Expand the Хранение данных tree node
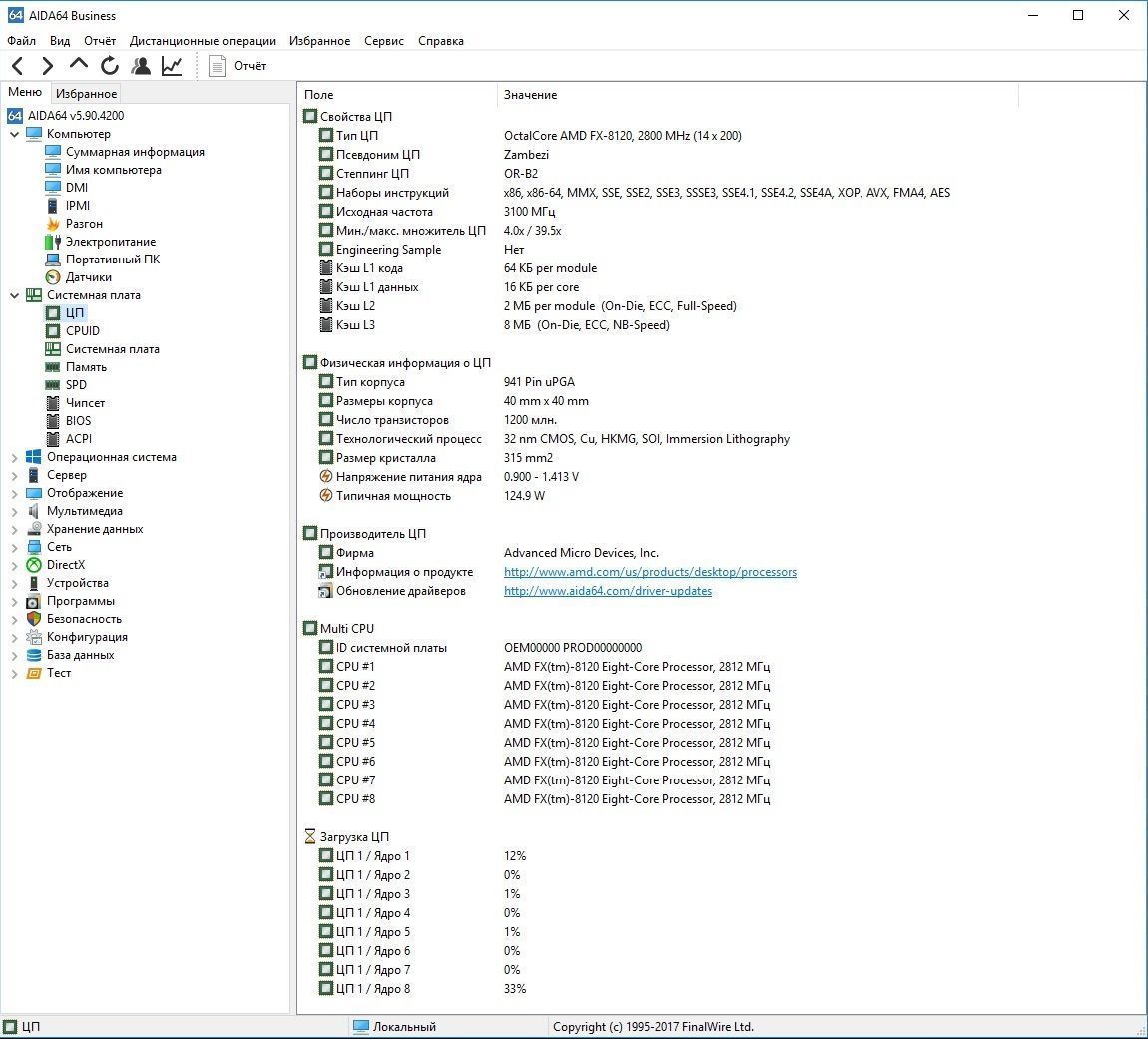 click(x=15, y=529)
